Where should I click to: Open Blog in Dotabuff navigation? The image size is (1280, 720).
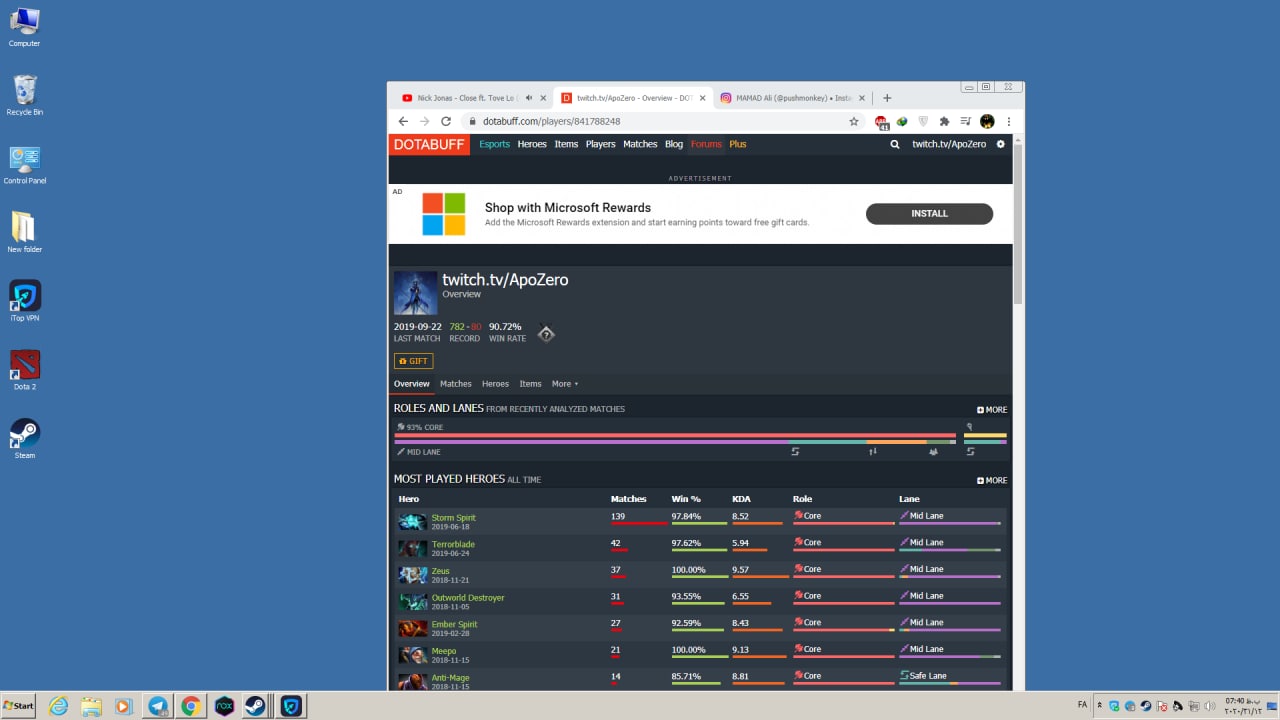(x=674, y=144)
